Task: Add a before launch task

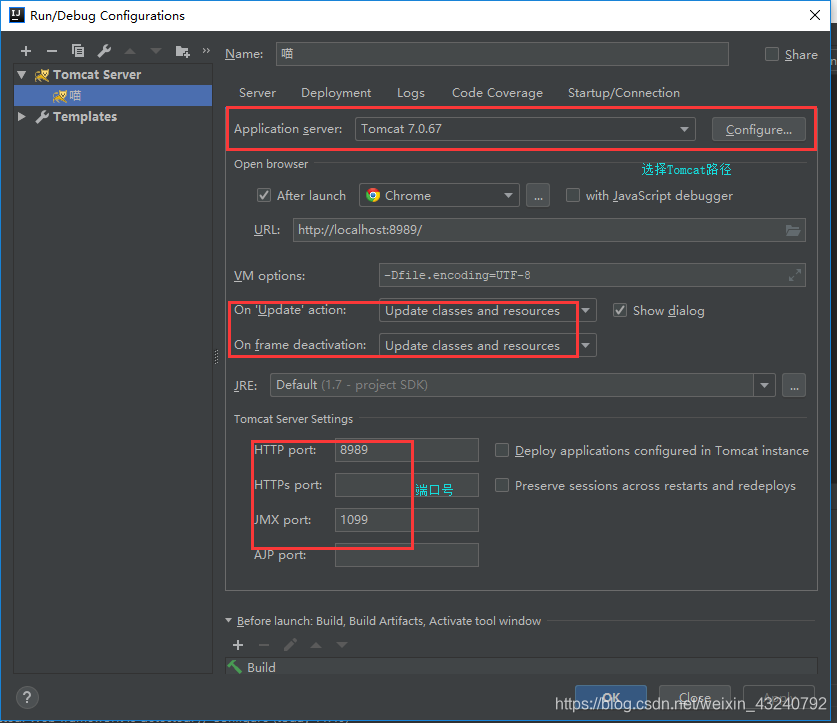Action: [x=238, y=645]
